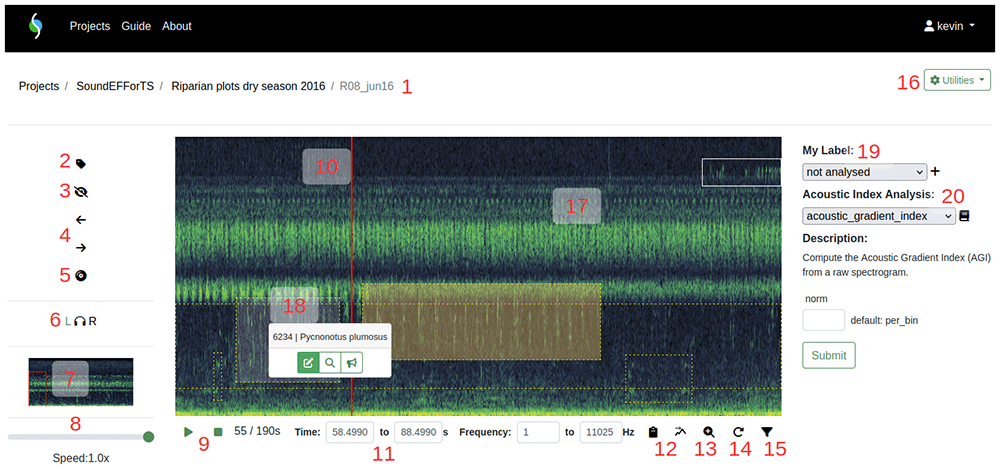Go to next recording with right arrow
The image size is (1000, 469).
click(80, 248)
